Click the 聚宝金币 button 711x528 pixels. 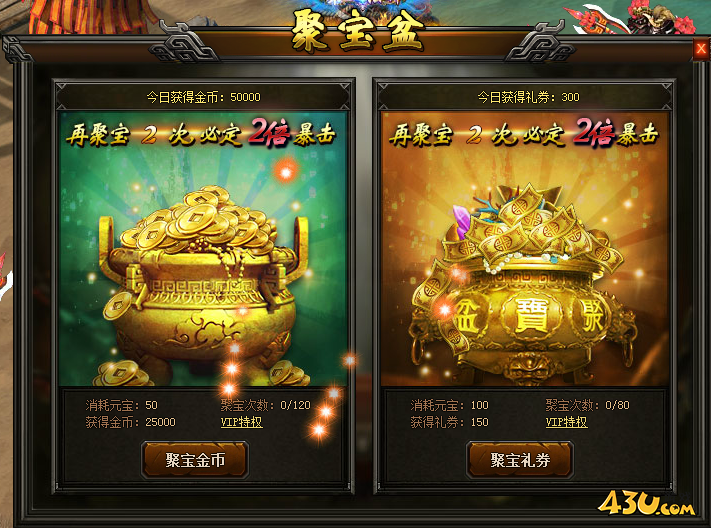tap(195, 460)
